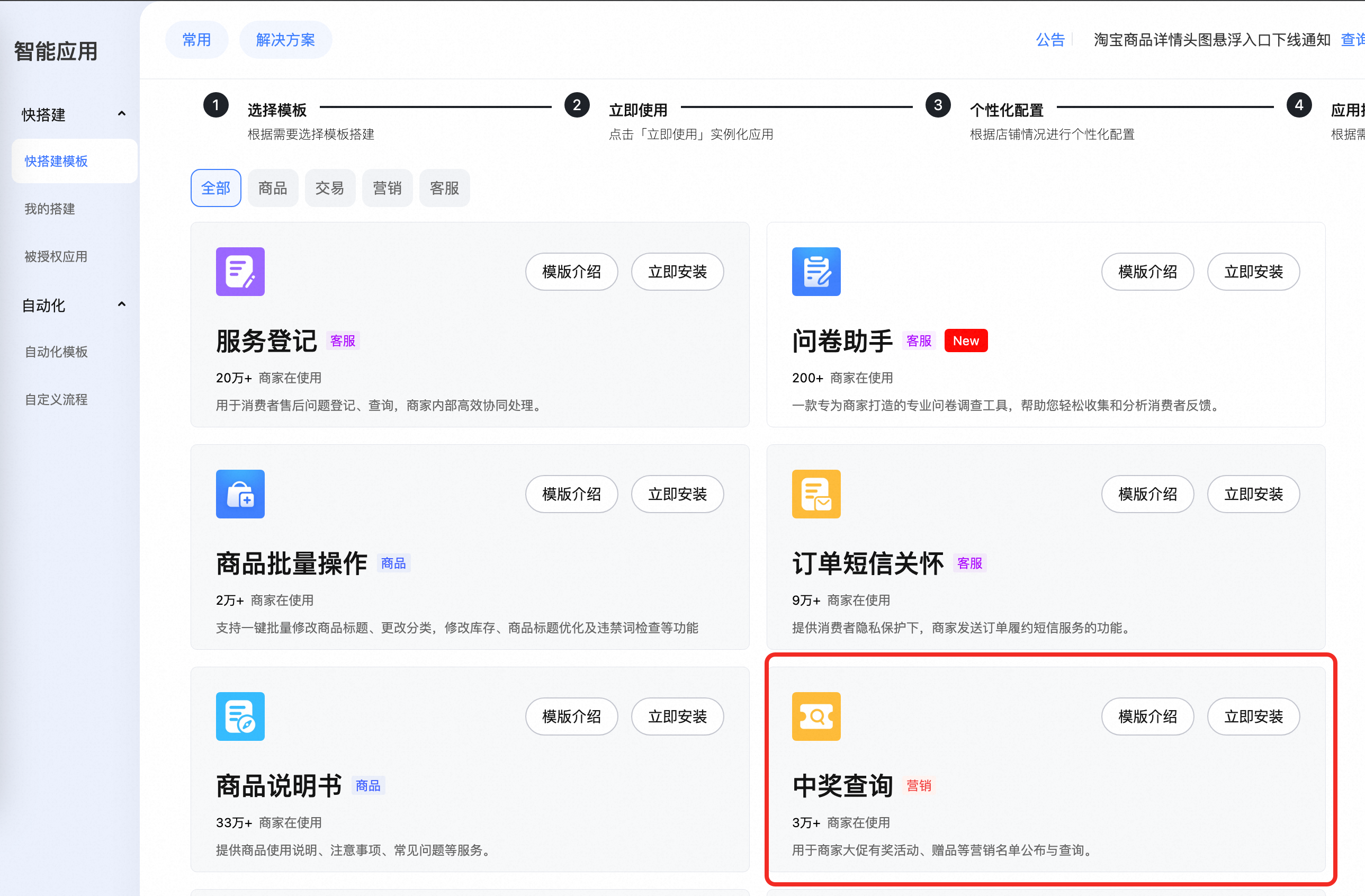
Task: Collapse the 快搭建 sidebar section
Action: [x=122, y=113]
